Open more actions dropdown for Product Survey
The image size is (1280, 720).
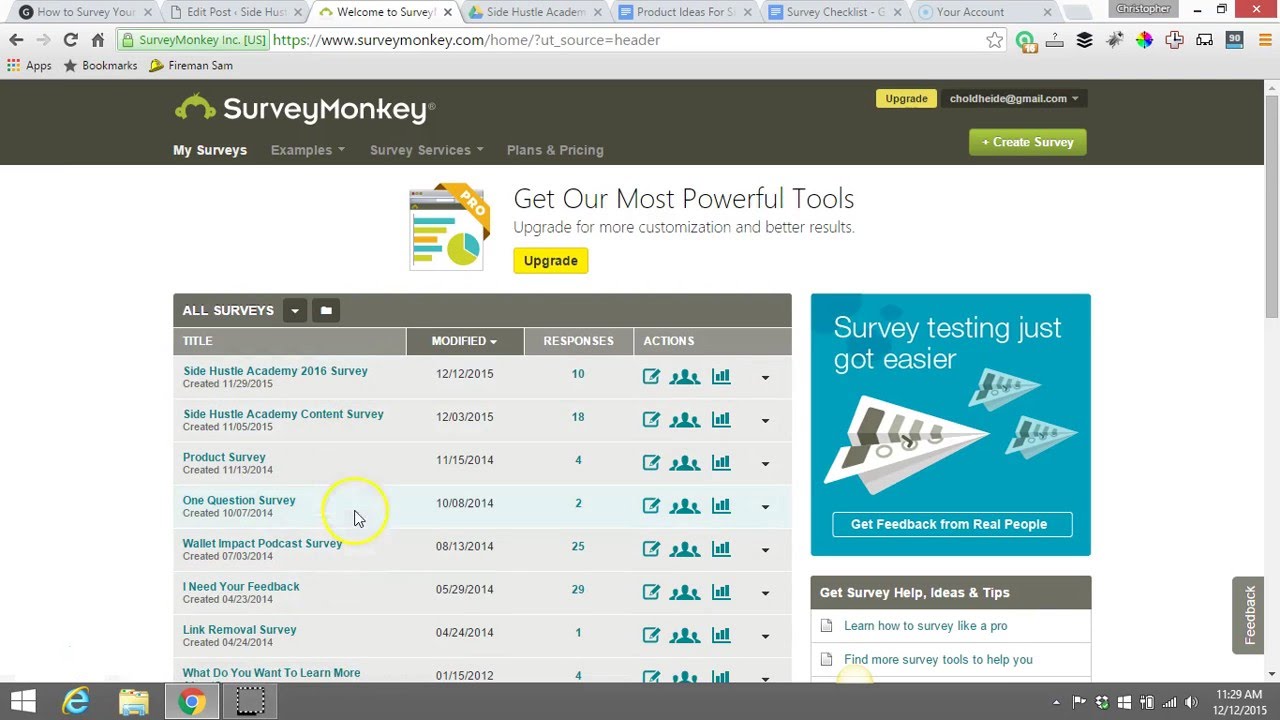[765, 464]
